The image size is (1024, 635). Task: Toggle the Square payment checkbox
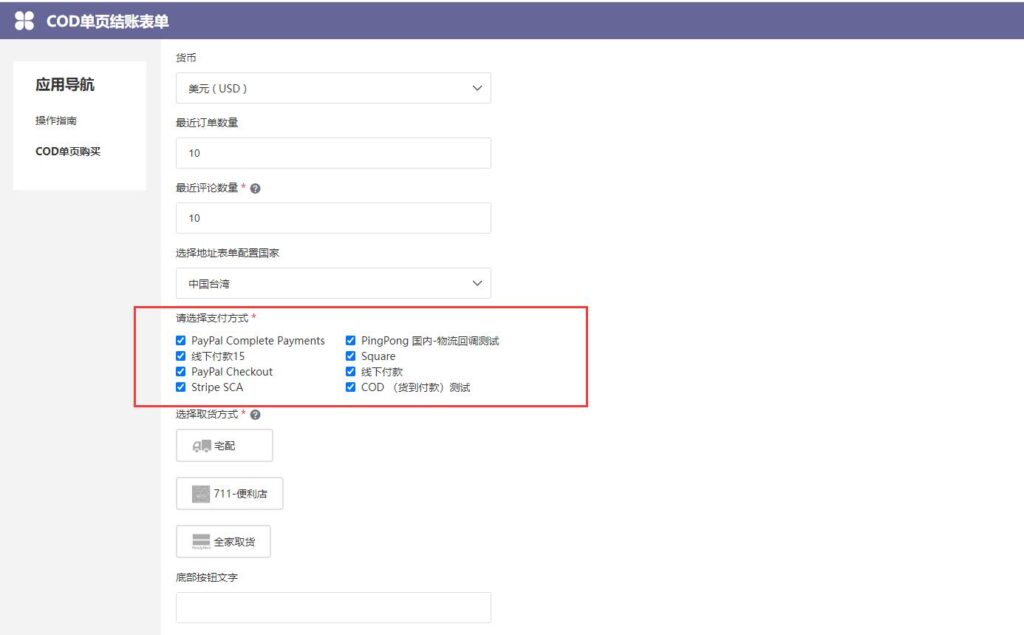pos(351,356)
